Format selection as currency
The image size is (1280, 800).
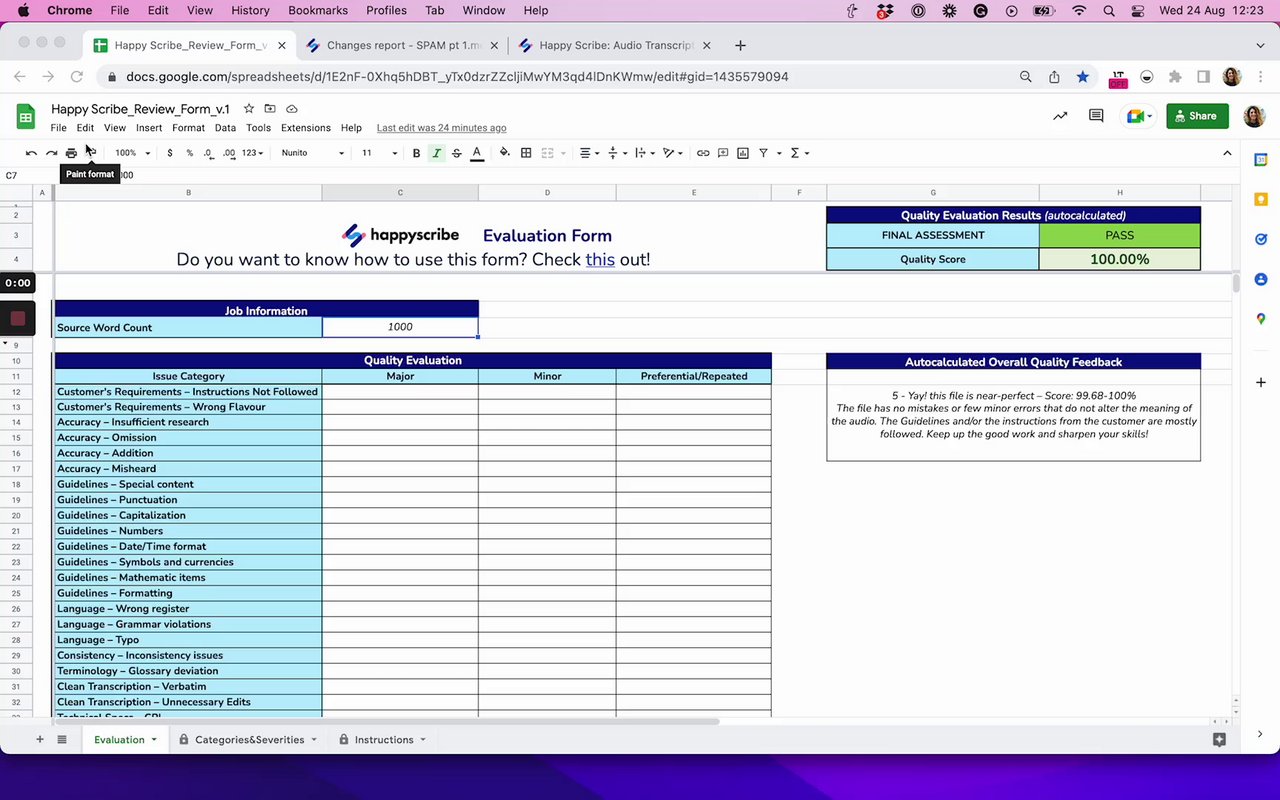click(x=170, y=153)
